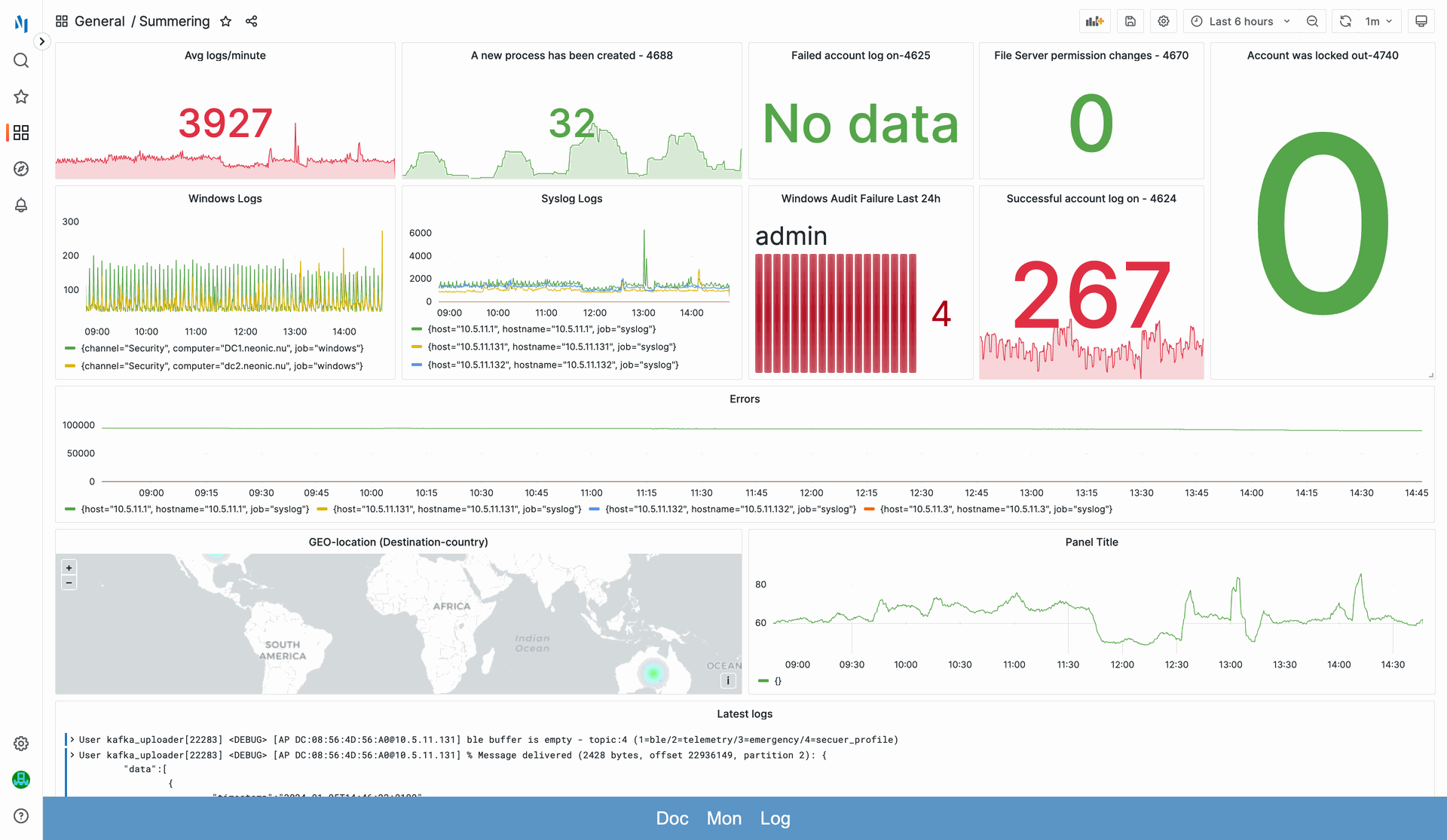1447x840 pixels.
Task: Open Explore compass icon
Action: (x=21, y=169)
